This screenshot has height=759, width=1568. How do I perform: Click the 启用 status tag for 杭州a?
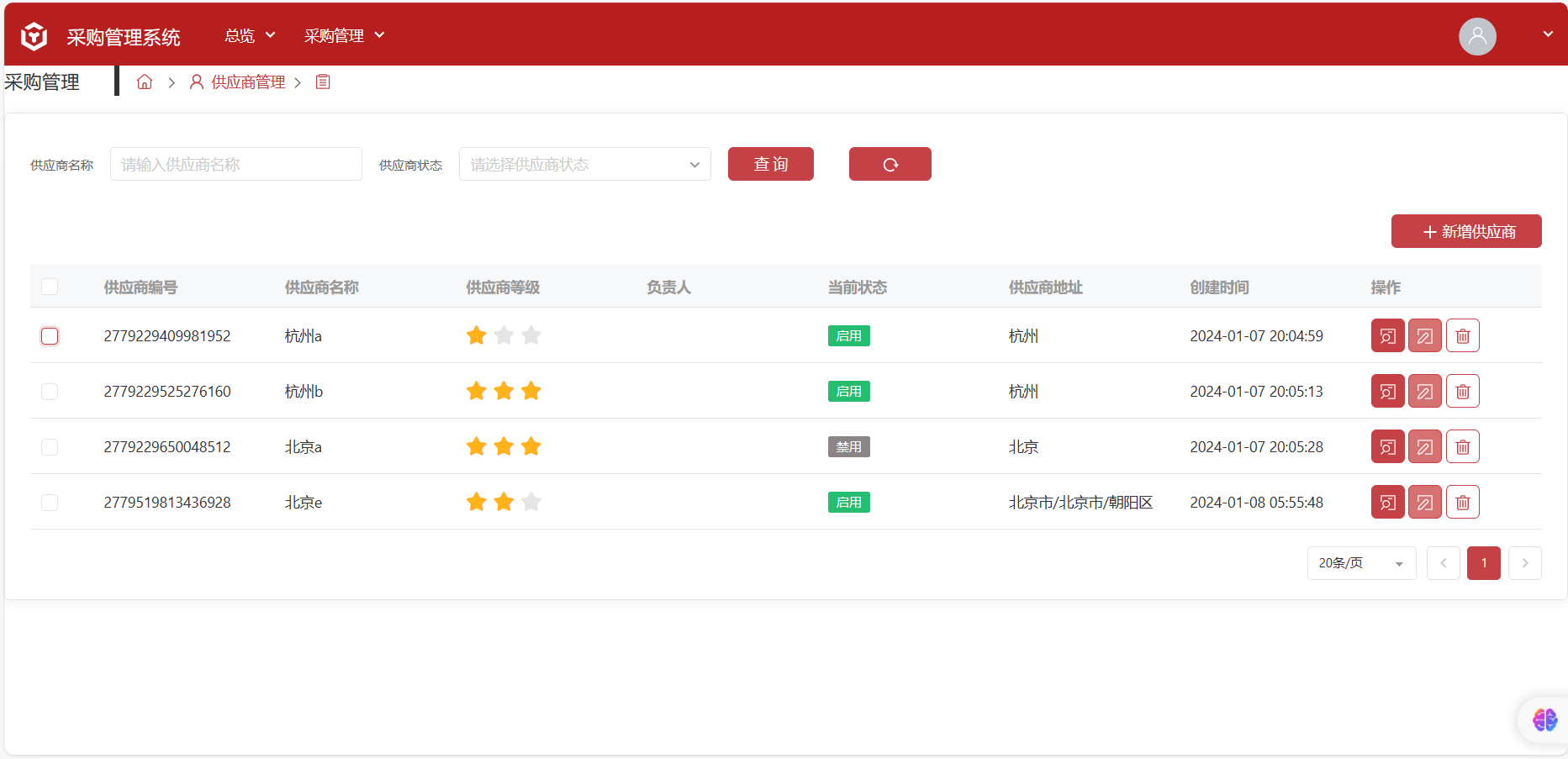(x=849, y=335)
